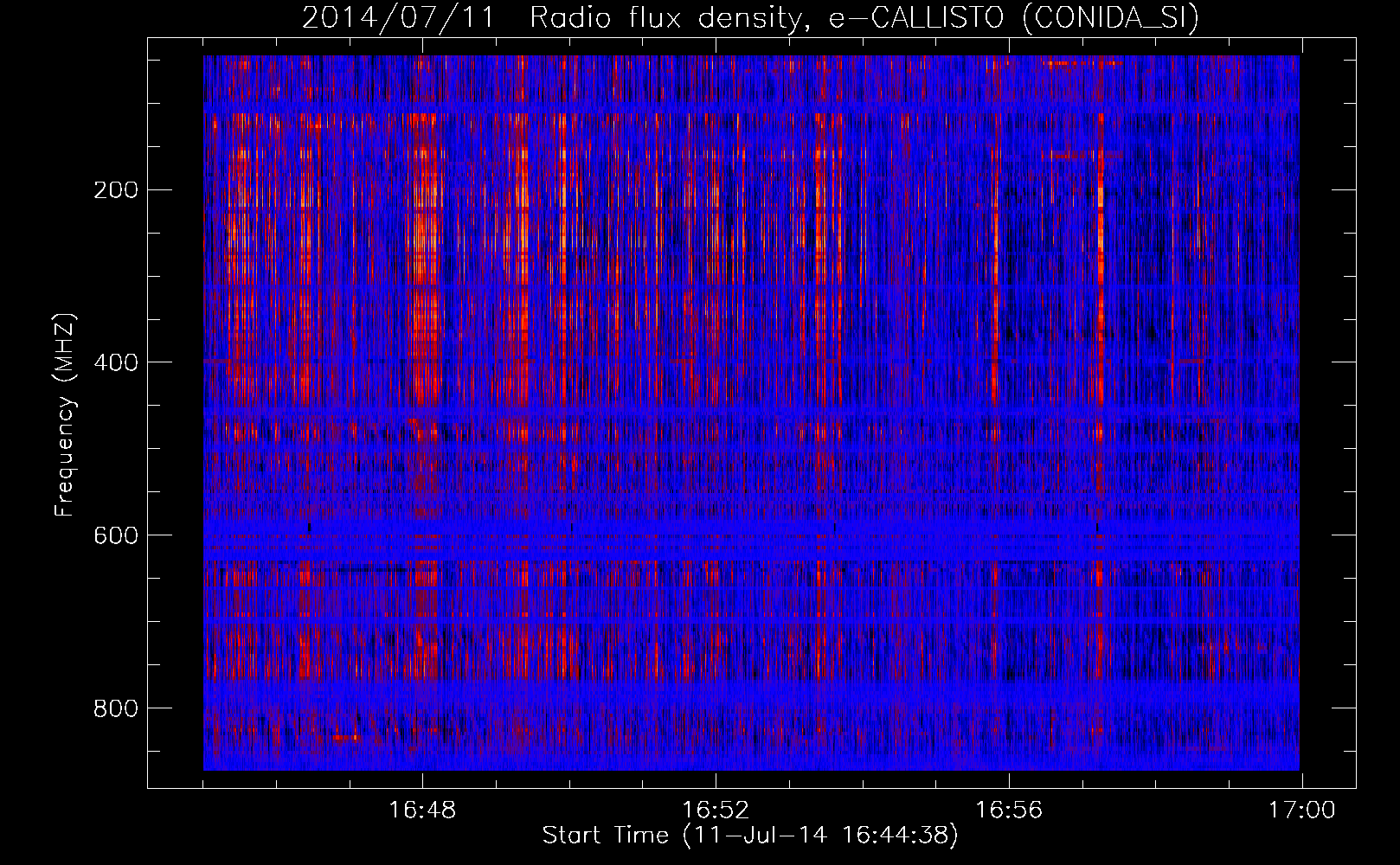Click the '16:56' time axis label

1009,811
